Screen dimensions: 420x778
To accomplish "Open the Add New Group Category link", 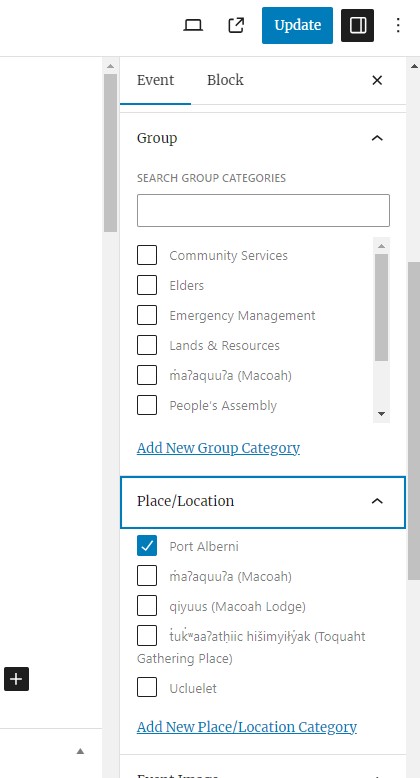I will coord(218,448).
